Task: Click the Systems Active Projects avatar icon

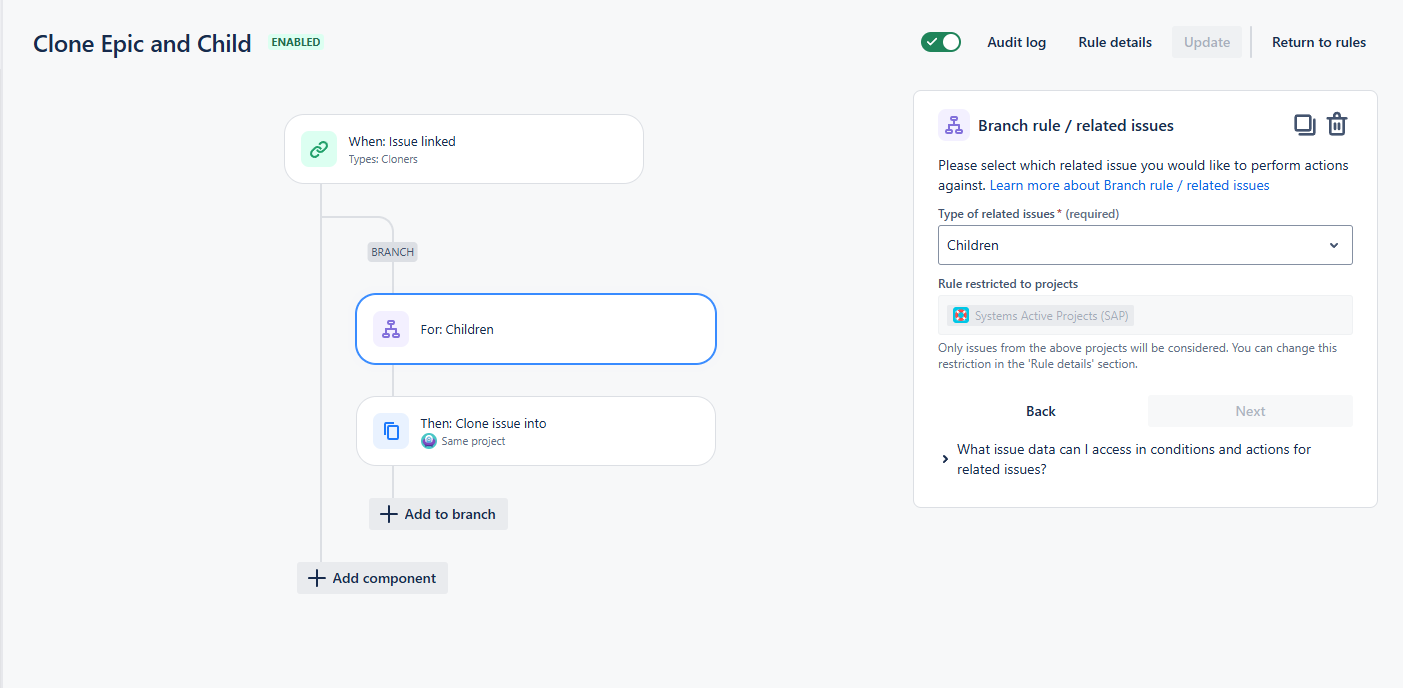Action: (x=961, y=316)
